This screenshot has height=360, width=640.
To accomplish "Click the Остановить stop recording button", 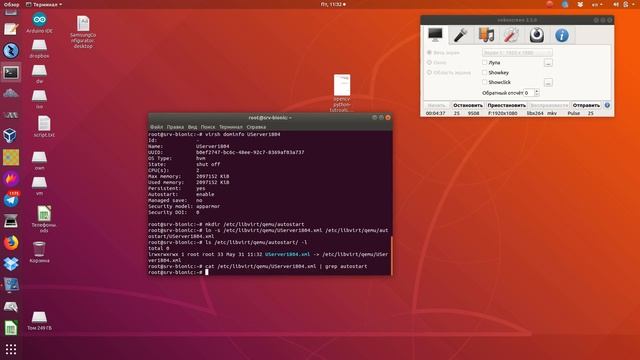I will pyautogui.click(x=468, y=105).
